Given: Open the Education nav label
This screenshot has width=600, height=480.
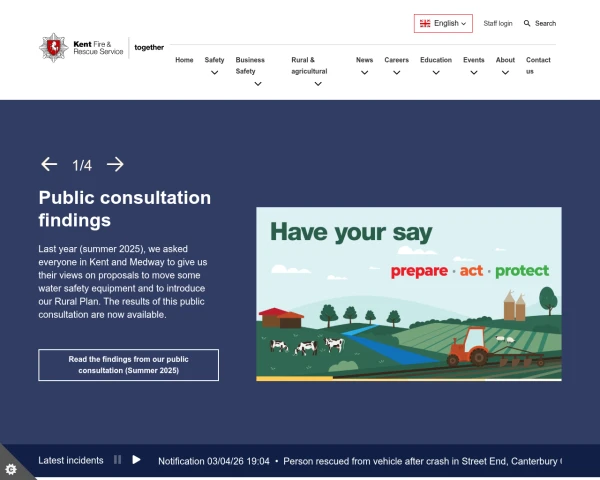Looking at the screenshot, I should 436,60.
